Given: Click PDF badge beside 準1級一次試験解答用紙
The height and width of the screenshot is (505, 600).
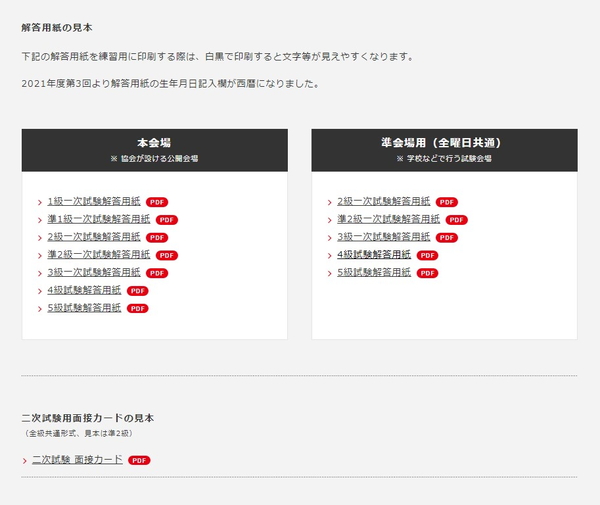Looking at the screenshot, I should click(167, 220).
